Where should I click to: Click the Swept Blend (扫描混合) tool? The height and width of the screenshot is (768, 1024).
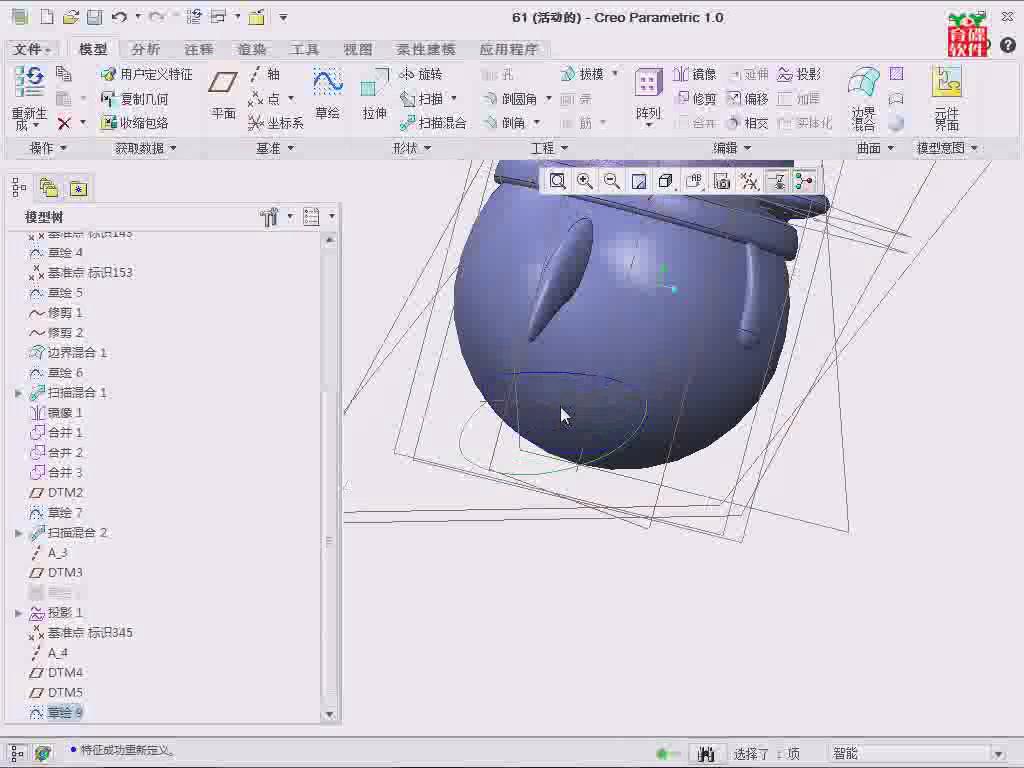pyautogui.click(x=434, y=123)
